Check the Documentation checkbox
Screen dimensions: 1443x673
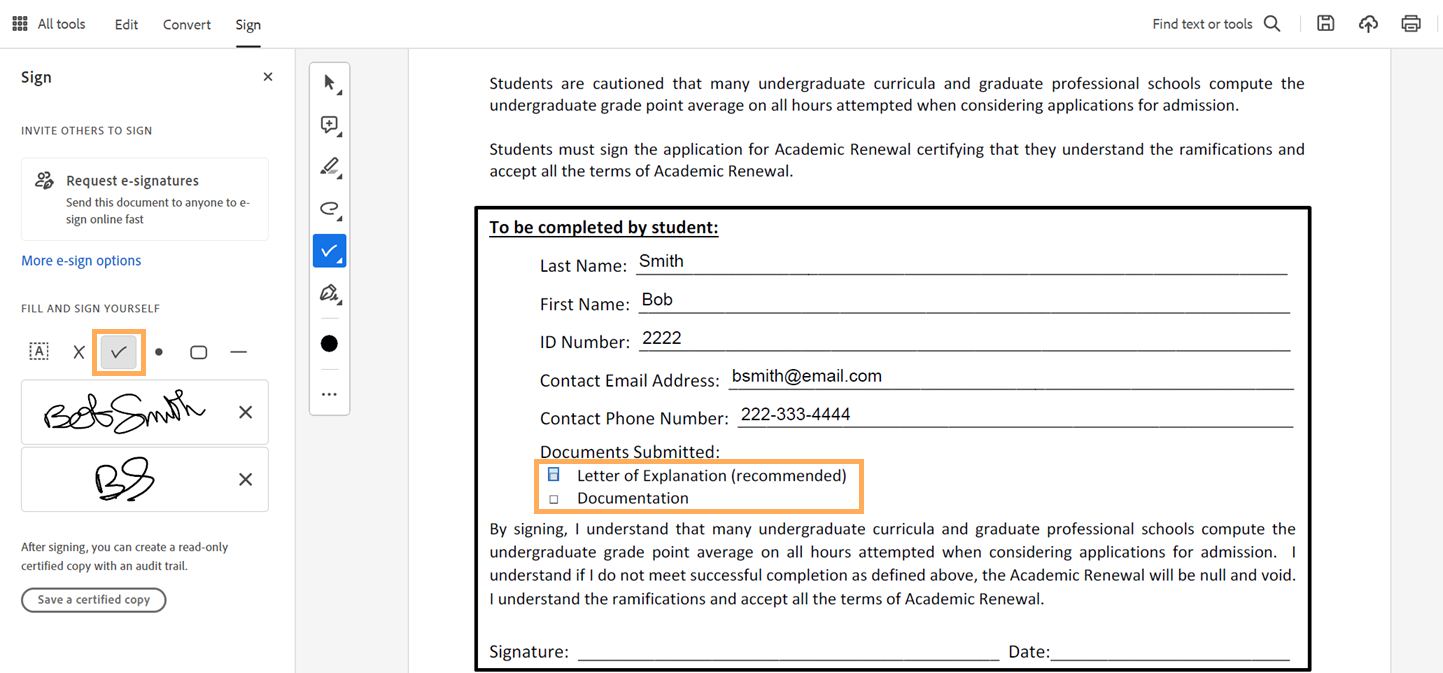(x=553, y=498)
